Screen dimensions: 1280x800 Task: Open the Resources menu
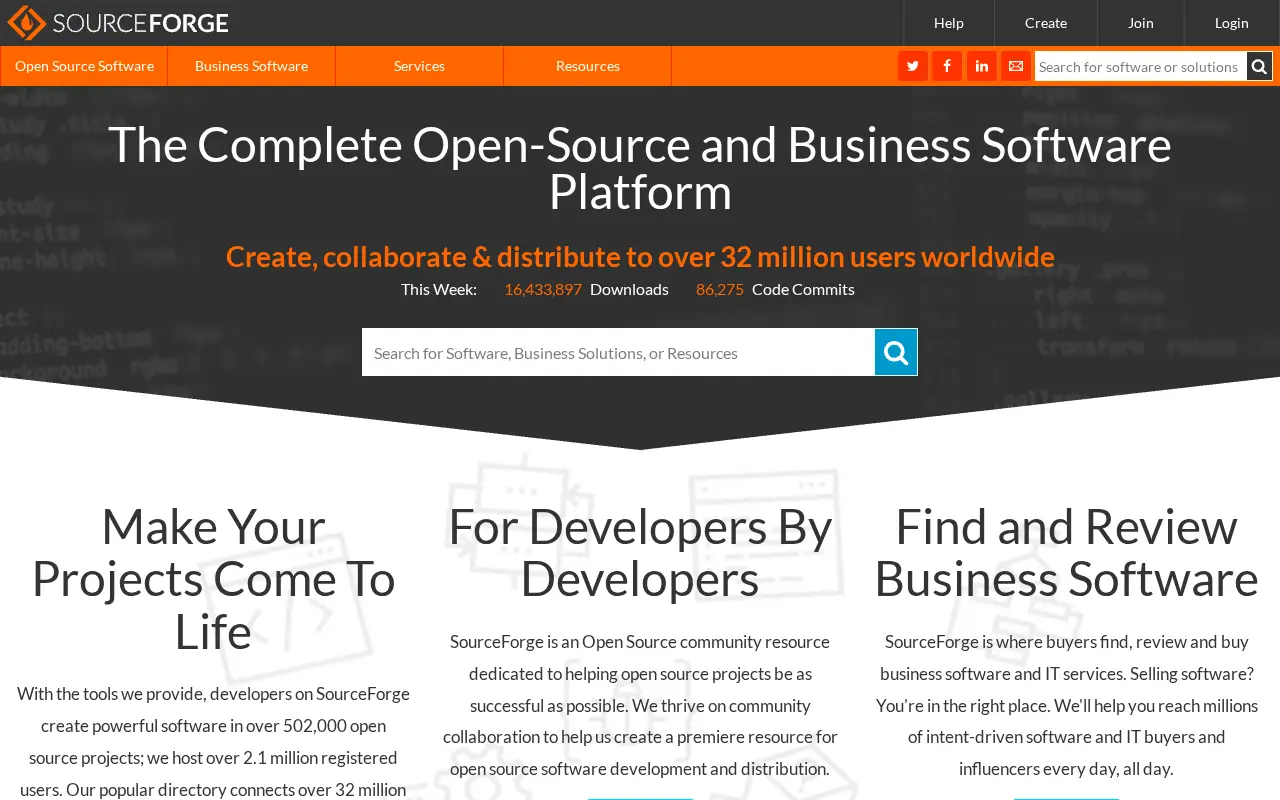pyautogui.click(x=587, y=66)
